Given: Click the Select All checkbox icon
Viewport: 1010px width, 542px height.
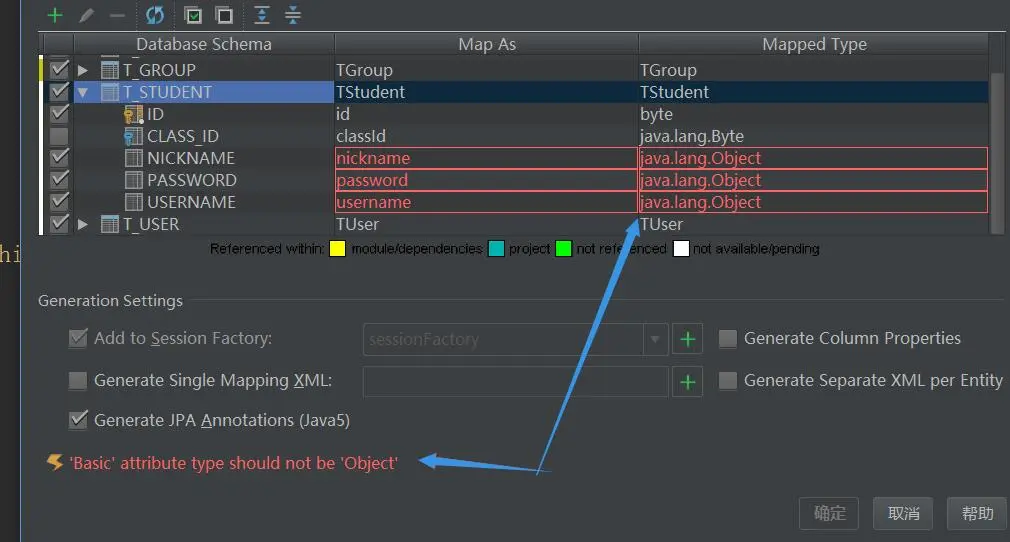Looking at the screenshot, I should click(193, 15).
